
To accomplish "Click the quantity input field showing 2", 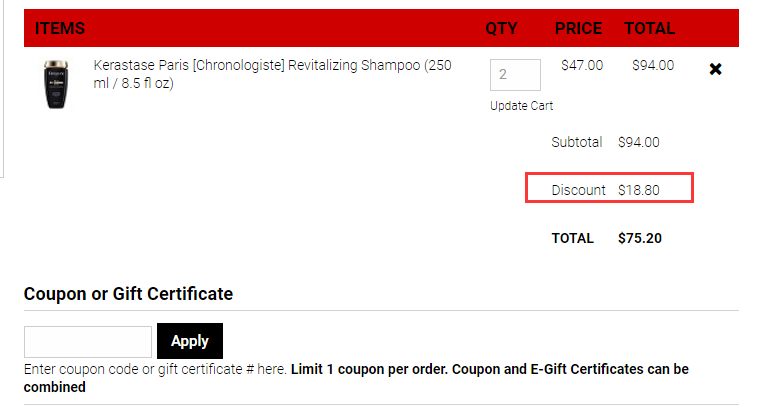I will [x=515, y=75].
